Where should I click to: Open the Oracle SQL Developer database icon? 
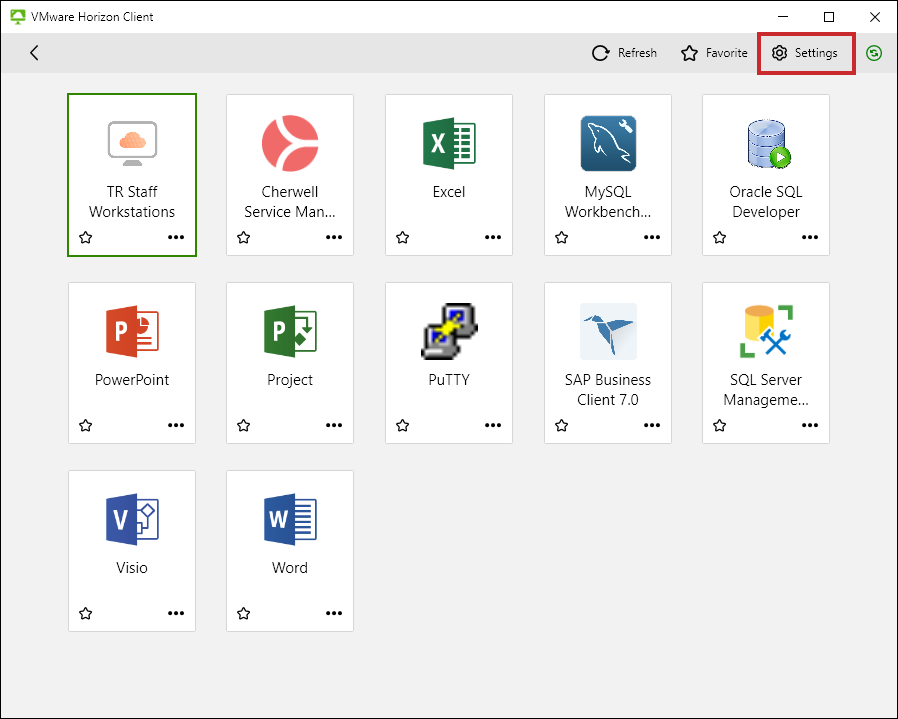(769, 143)
